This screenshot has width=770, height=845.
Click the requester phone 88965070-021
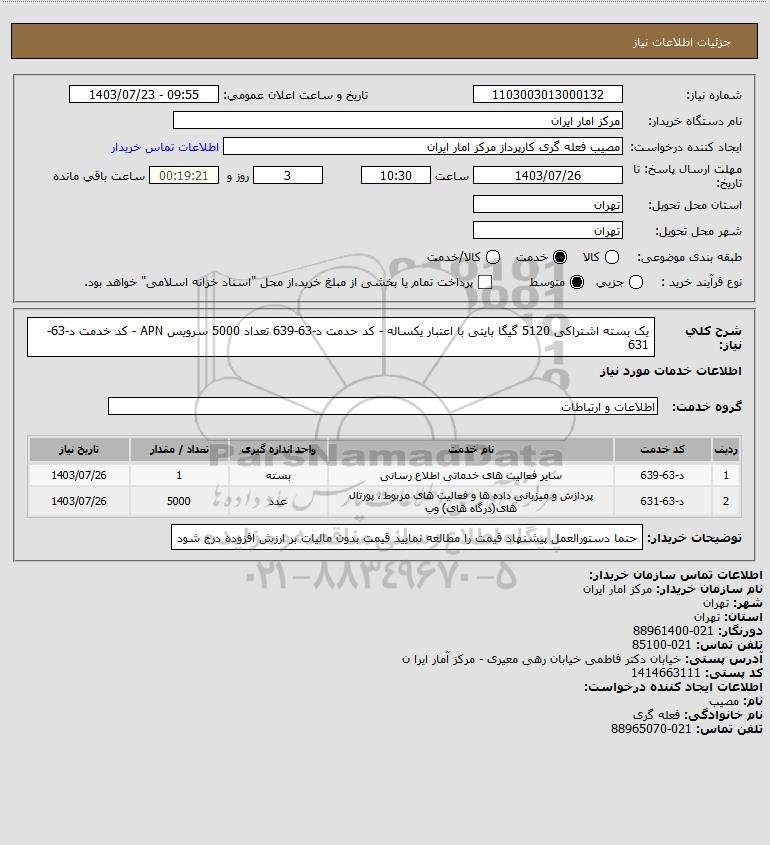click(651, 729)
